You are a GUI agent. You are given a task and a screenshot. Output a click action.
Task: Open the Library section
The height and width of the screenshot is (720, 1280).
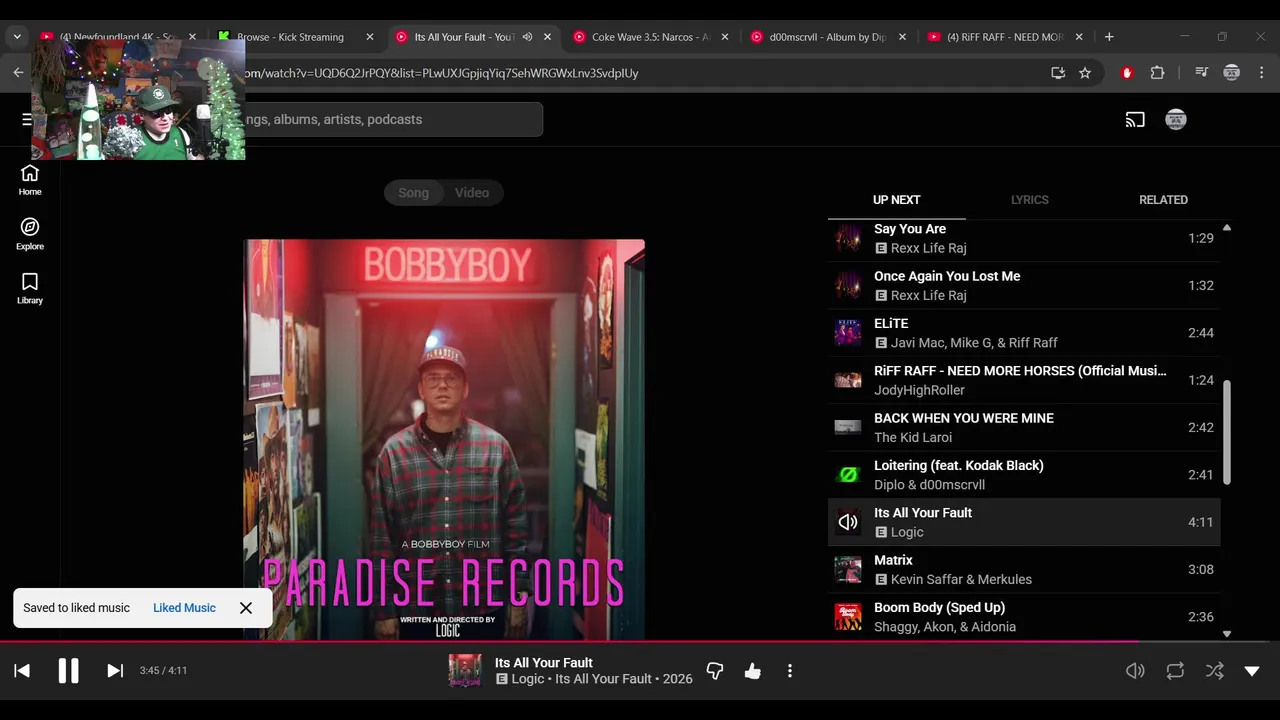[30, 289]
